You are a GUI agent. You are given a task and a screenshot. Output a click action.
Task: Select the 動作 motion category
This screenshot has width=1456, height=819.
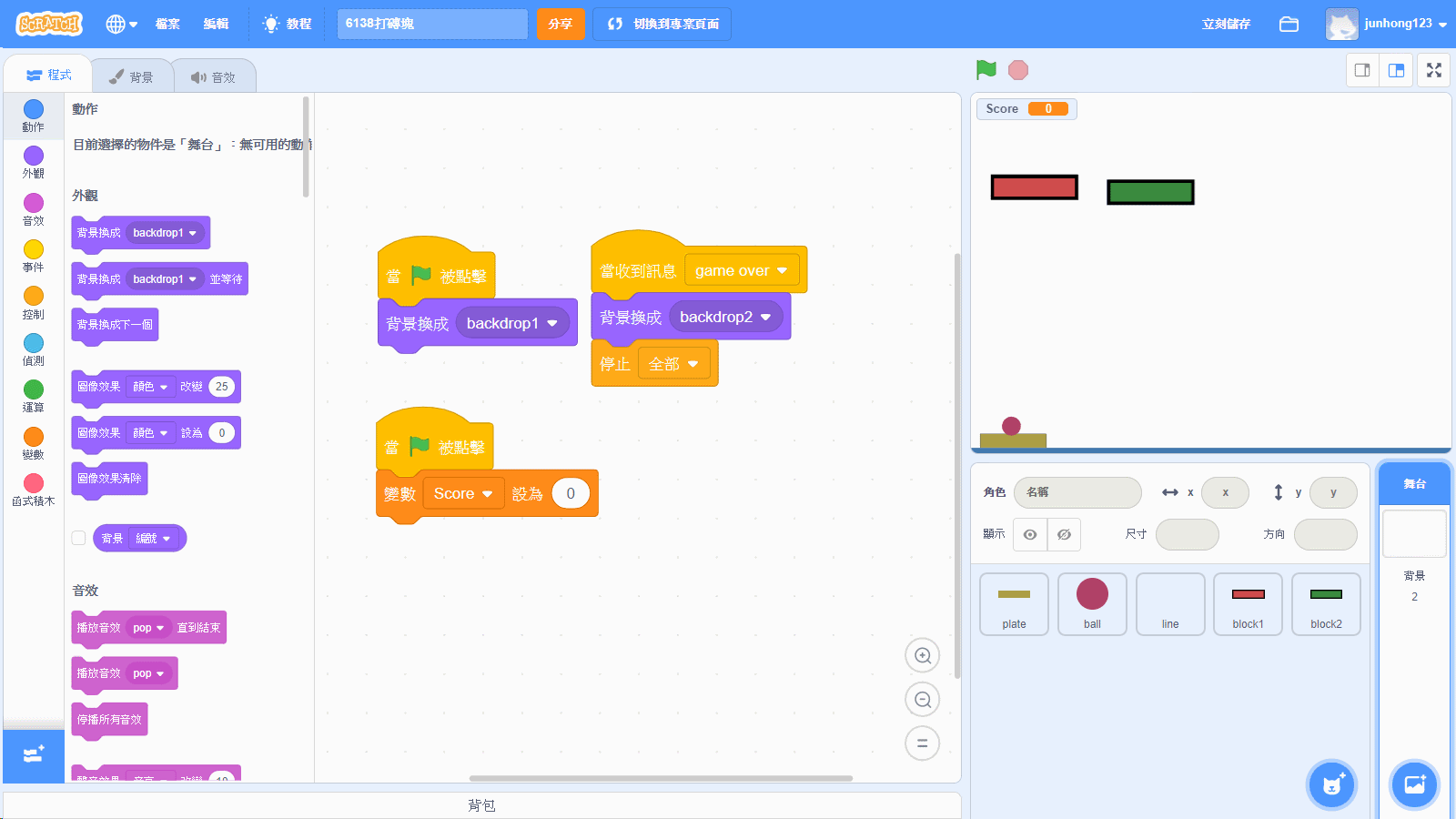tap(34, 116)
